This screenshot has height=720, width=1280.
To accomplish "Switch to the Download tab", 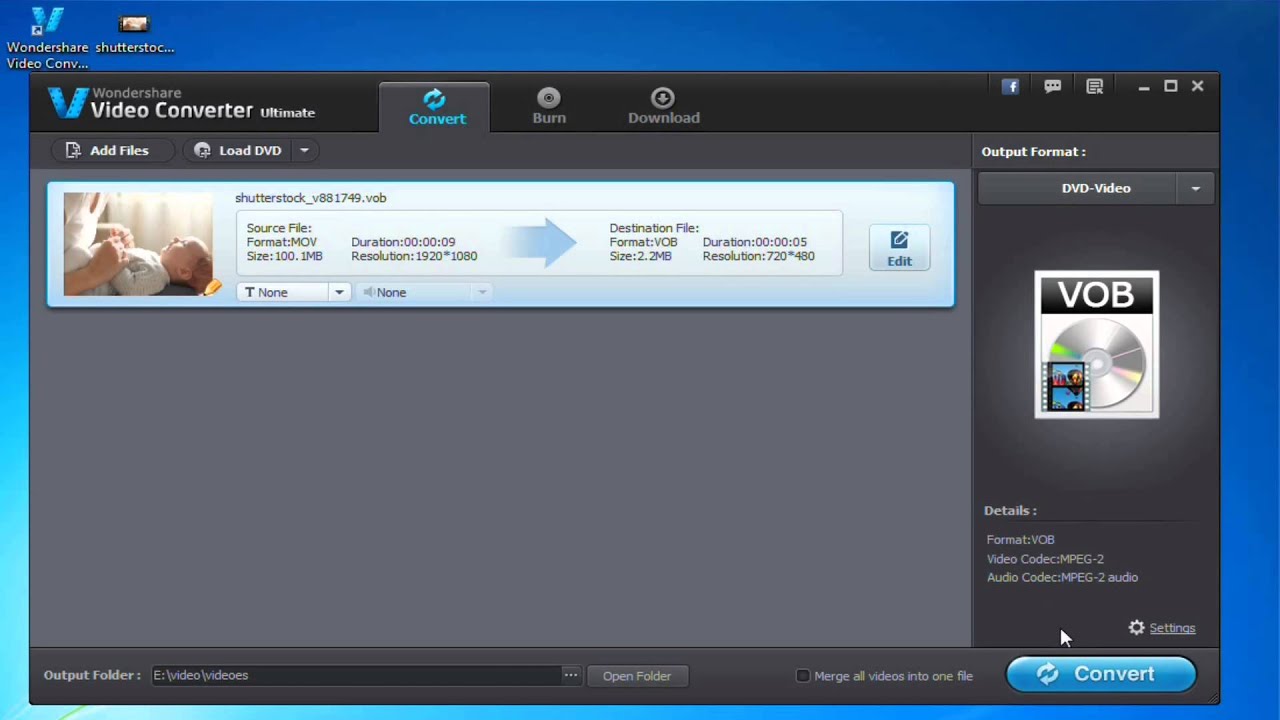I will 663,107.
